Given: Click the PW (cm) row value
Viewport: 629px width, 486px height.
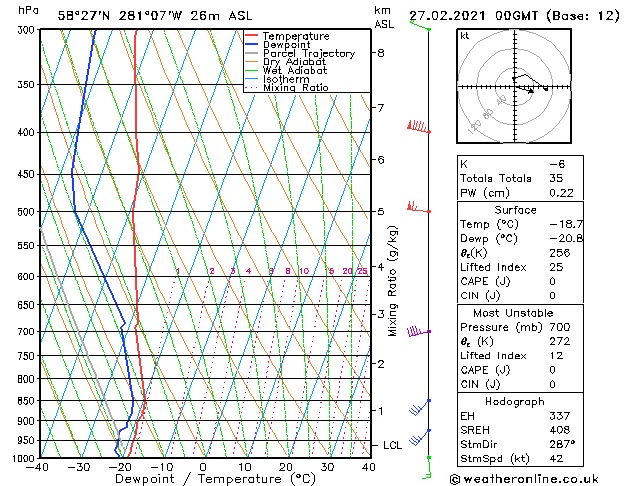Looking at the screenshot, I should pos(561,193).
